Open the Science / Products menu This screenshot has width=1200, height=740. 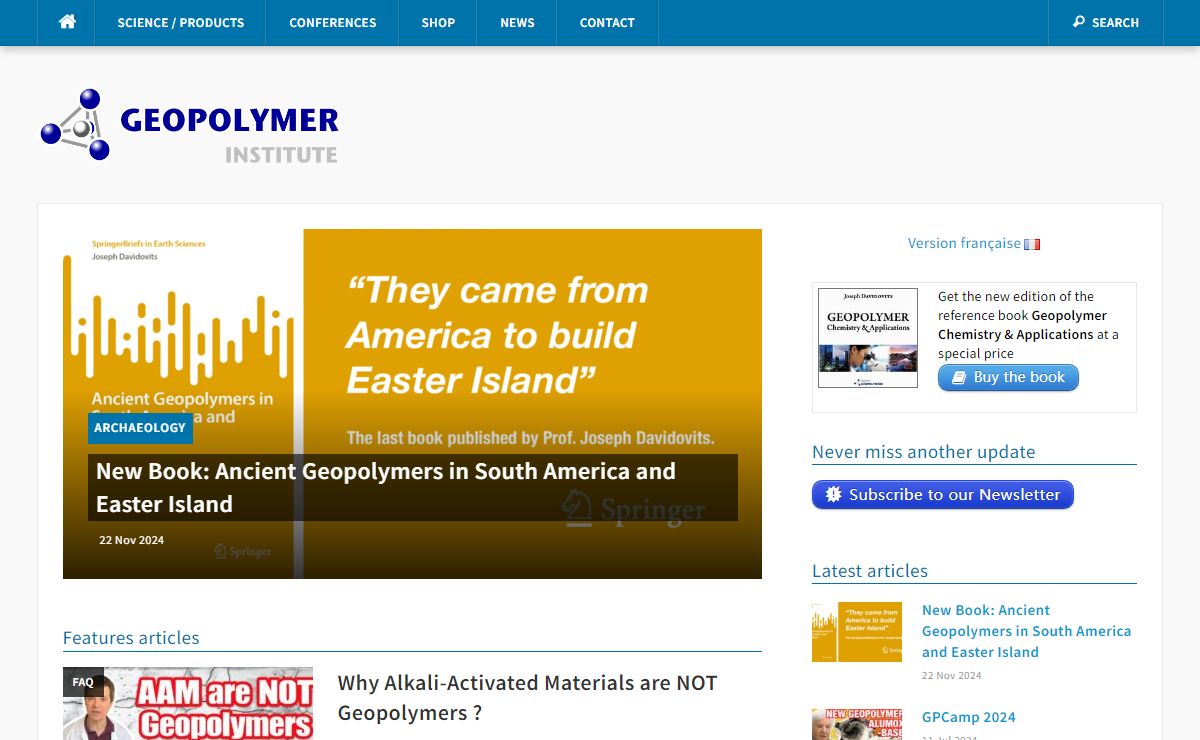tap(181, 22)
